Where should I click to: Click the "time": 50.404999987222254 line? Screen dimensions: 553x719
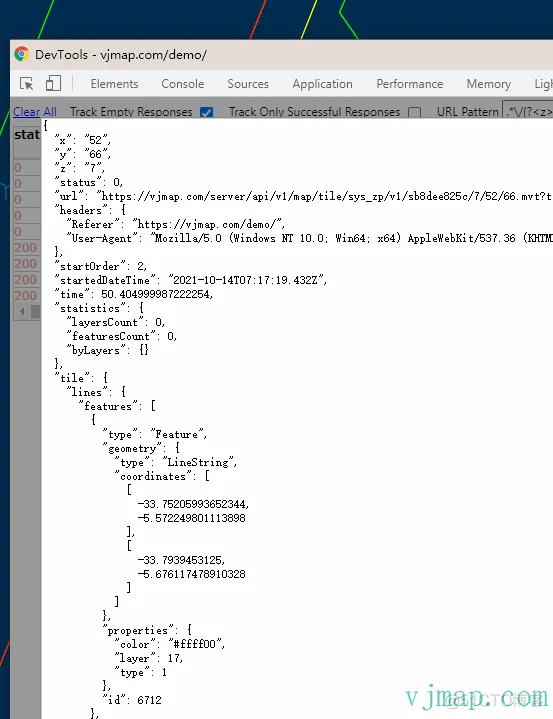pyautogui.click(x=134, y=294)
